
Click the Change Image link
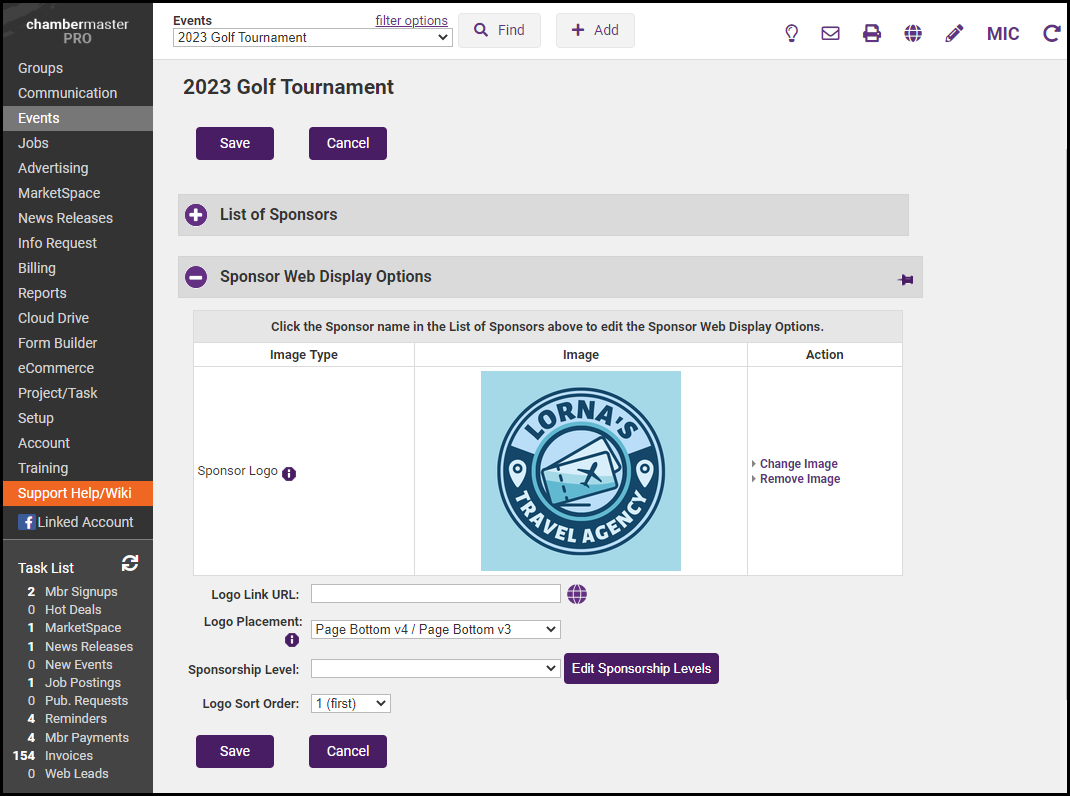tap(798, 464)
